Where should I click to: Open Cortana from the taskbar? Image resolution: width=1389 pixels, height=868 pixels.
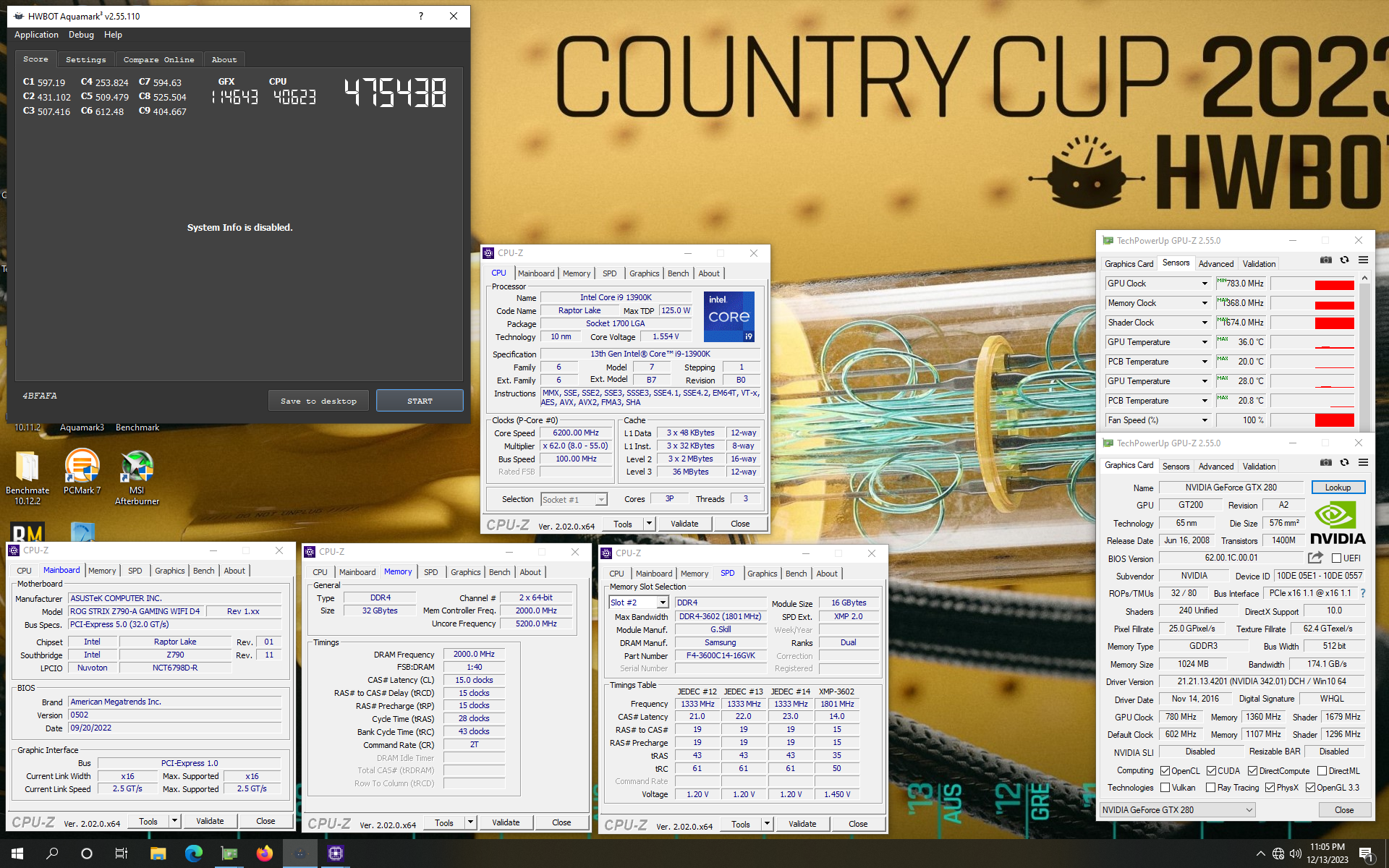point(87,854)
